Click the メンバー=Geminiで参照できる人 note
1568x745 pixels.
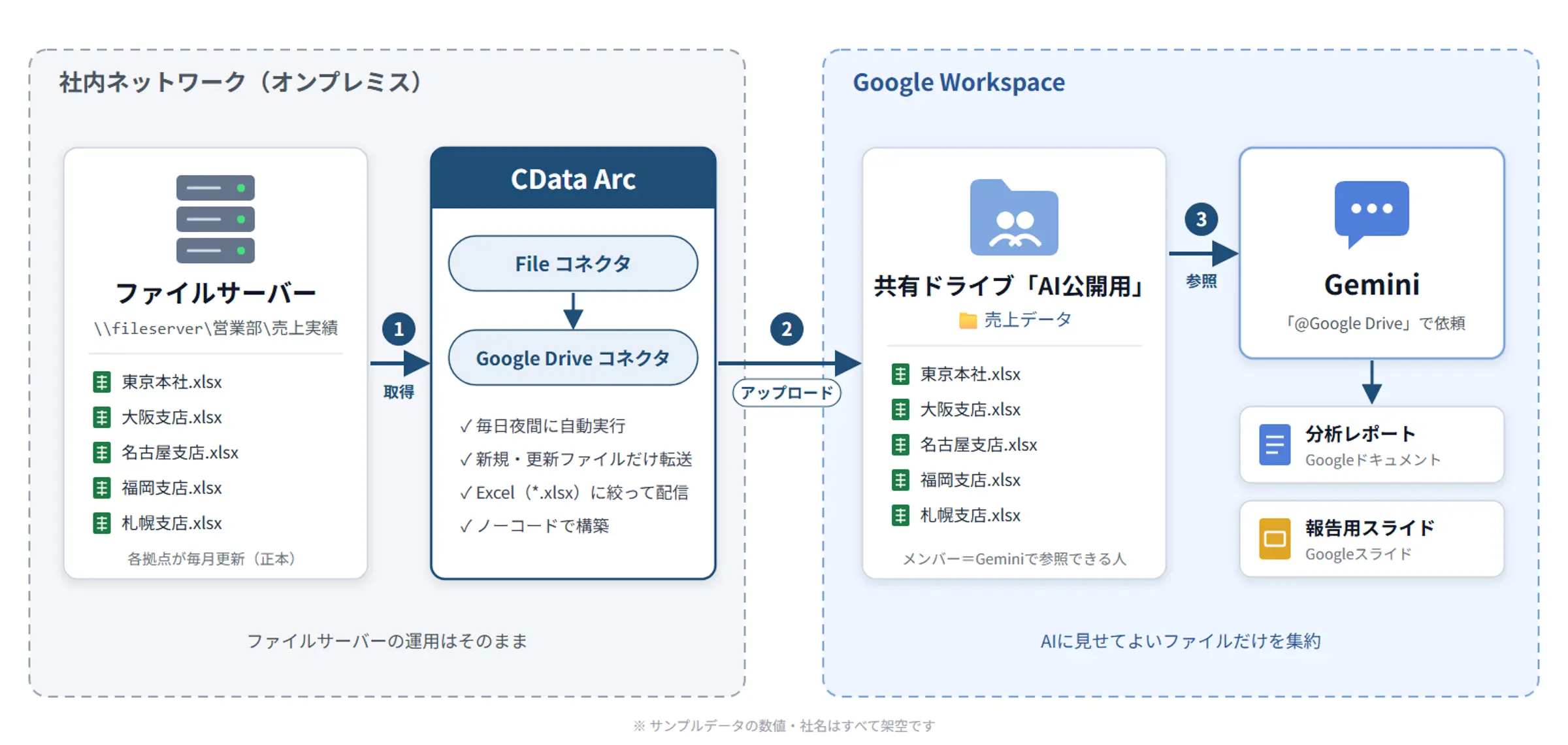click(x=1014, y=559)
